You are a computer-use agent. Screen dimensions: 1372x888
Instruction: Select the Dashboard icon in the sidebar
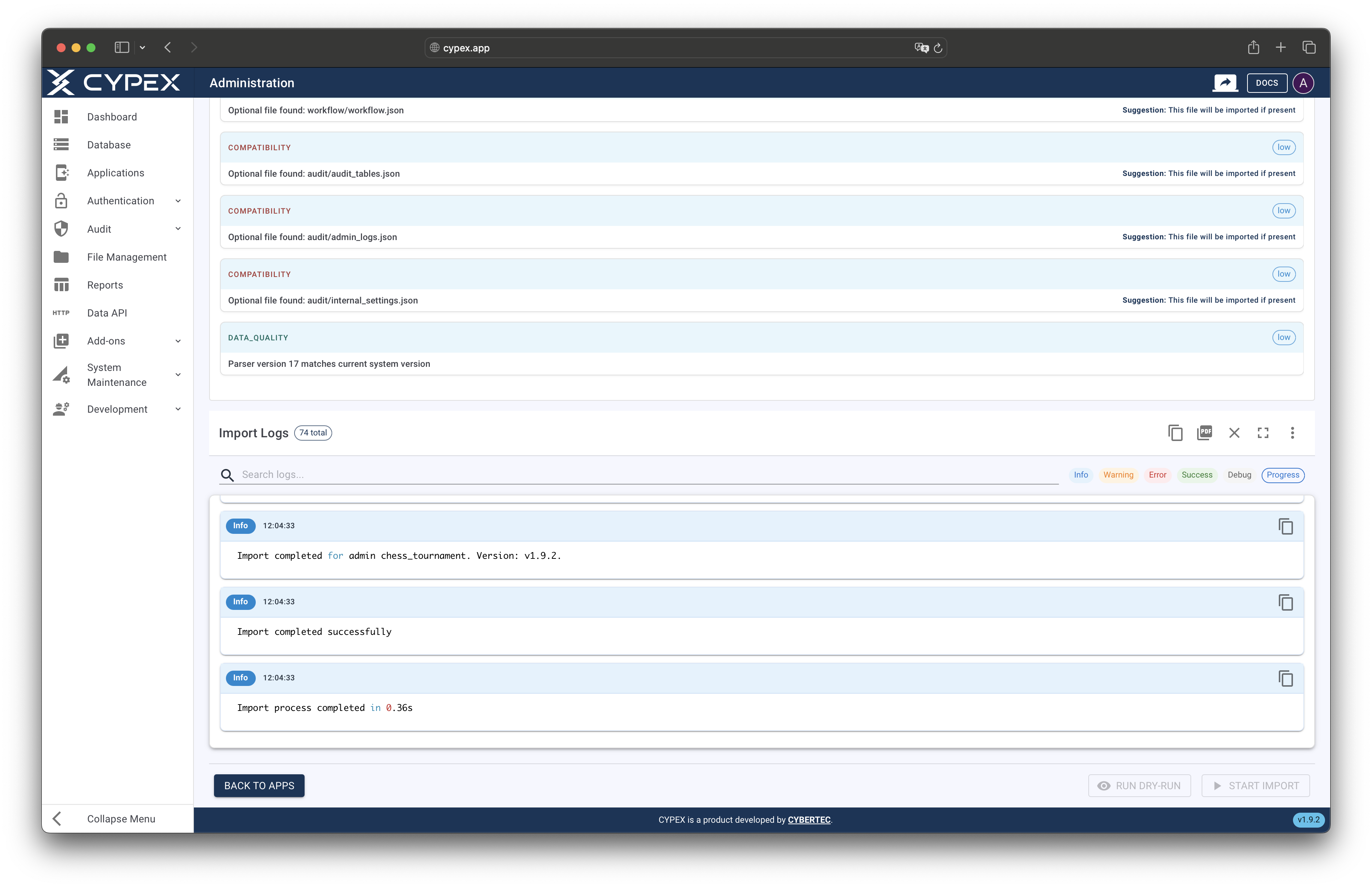(62, 116)
